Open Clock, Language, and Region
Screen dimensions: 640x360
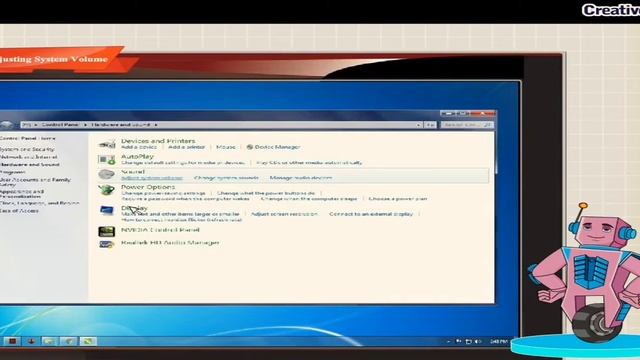tap(40, 203)
